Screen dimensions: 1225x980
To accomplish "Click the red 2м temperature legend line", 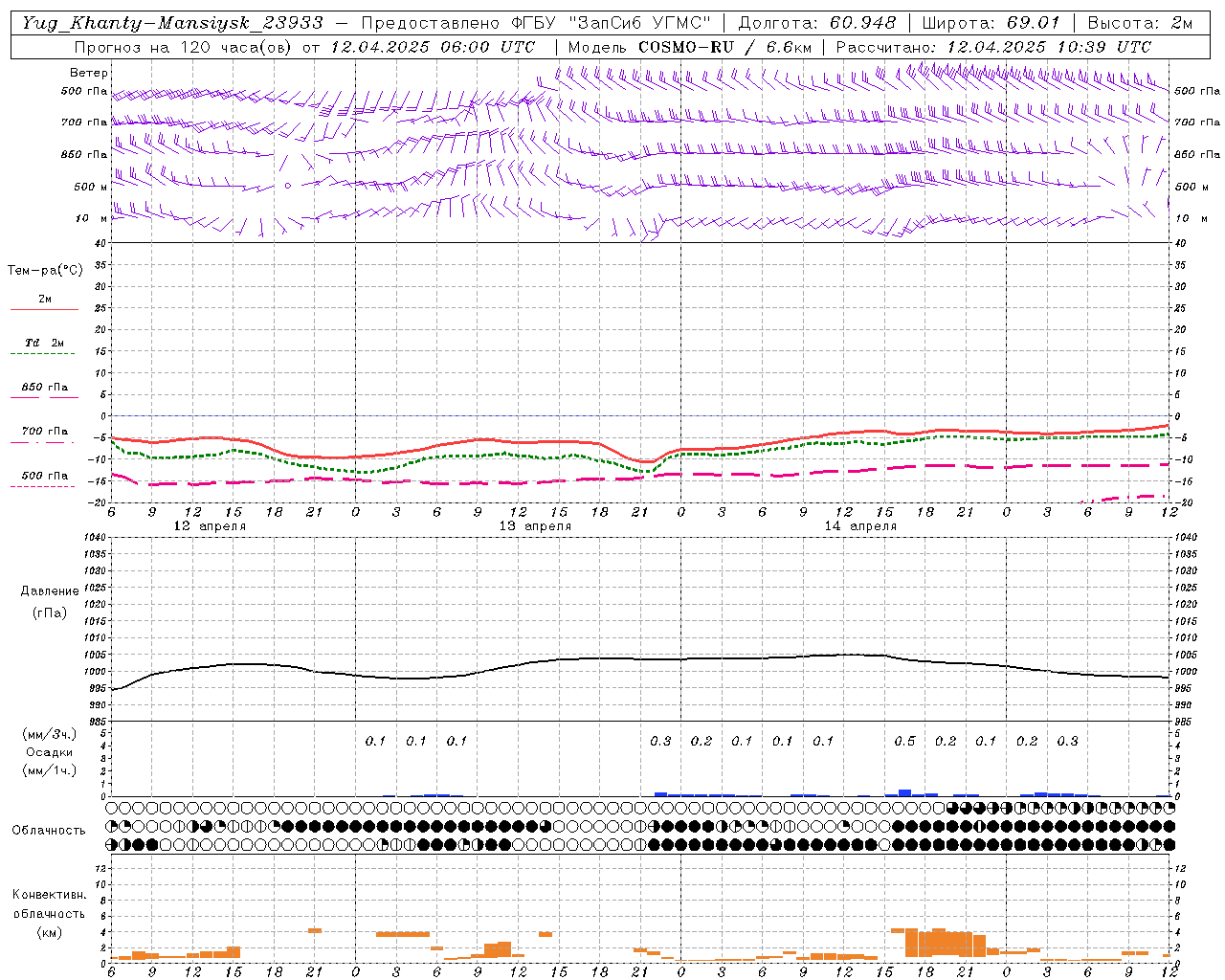I will [x=44, y=309].
